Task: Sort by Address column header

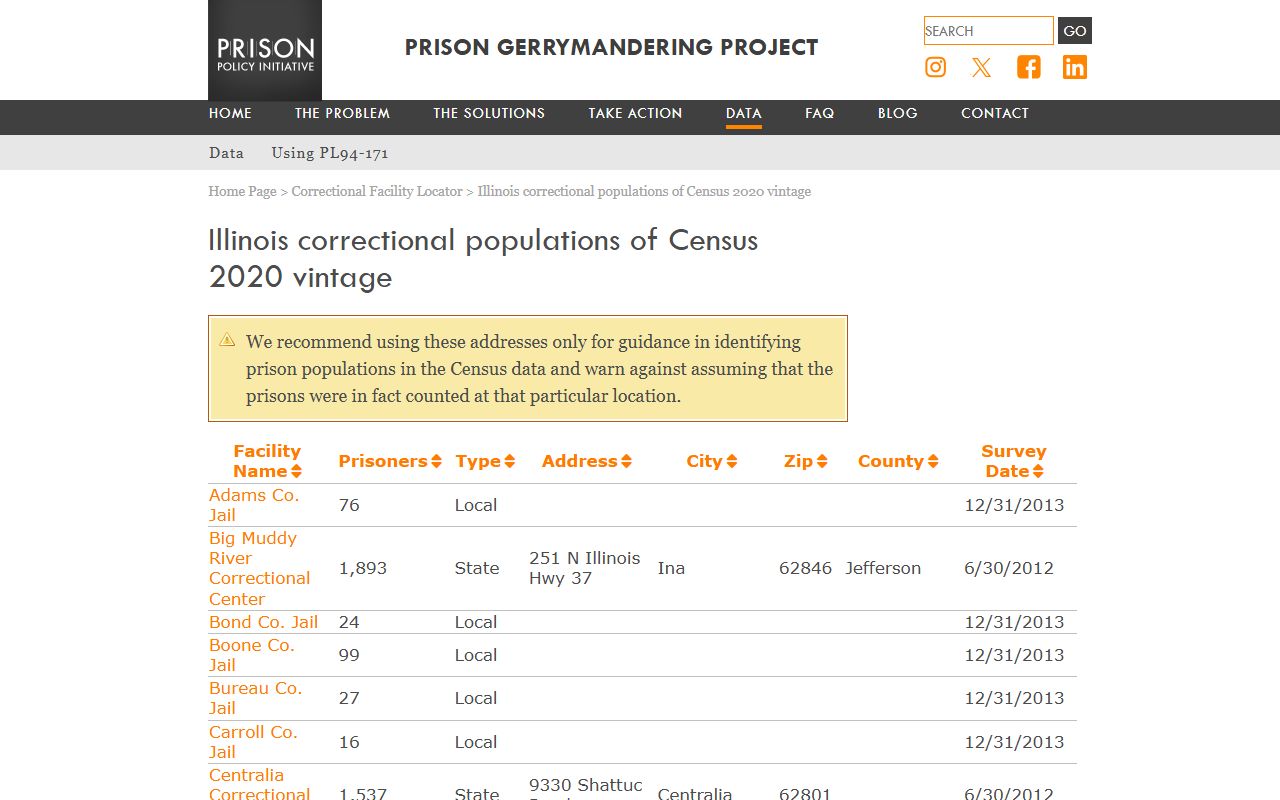Action: (x=587, y=461)
